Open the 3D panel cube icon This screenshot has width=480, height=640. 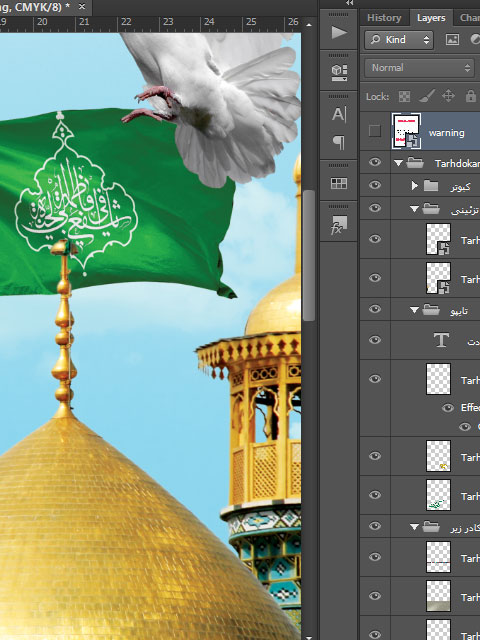point(339,73)
